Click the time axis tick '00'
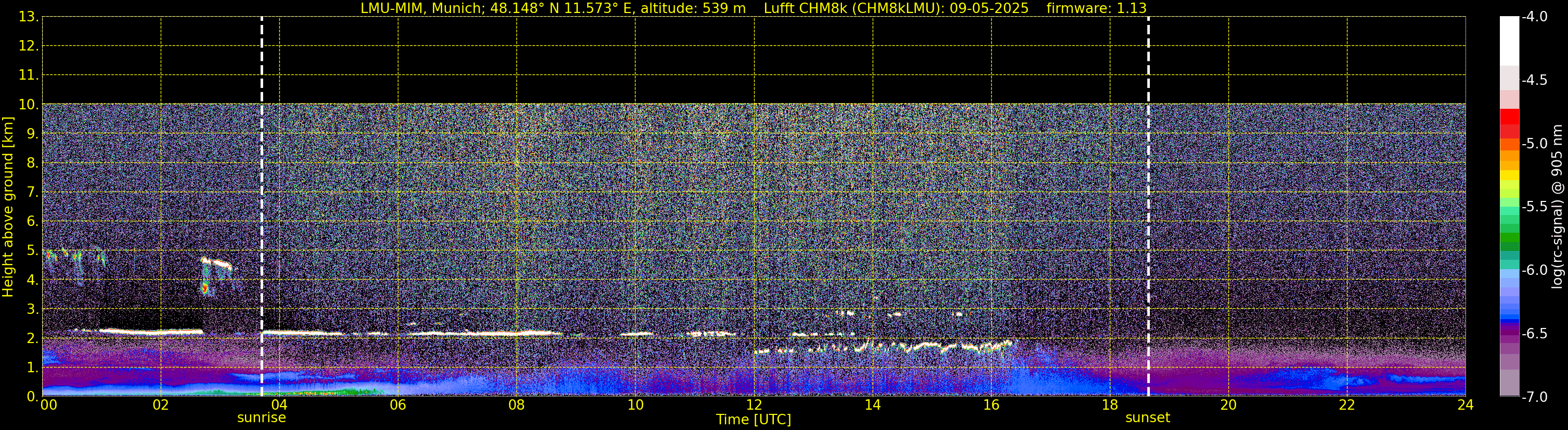Image resolution: width=1568 pixels, height=430 pixels. (x=48, y=405)
